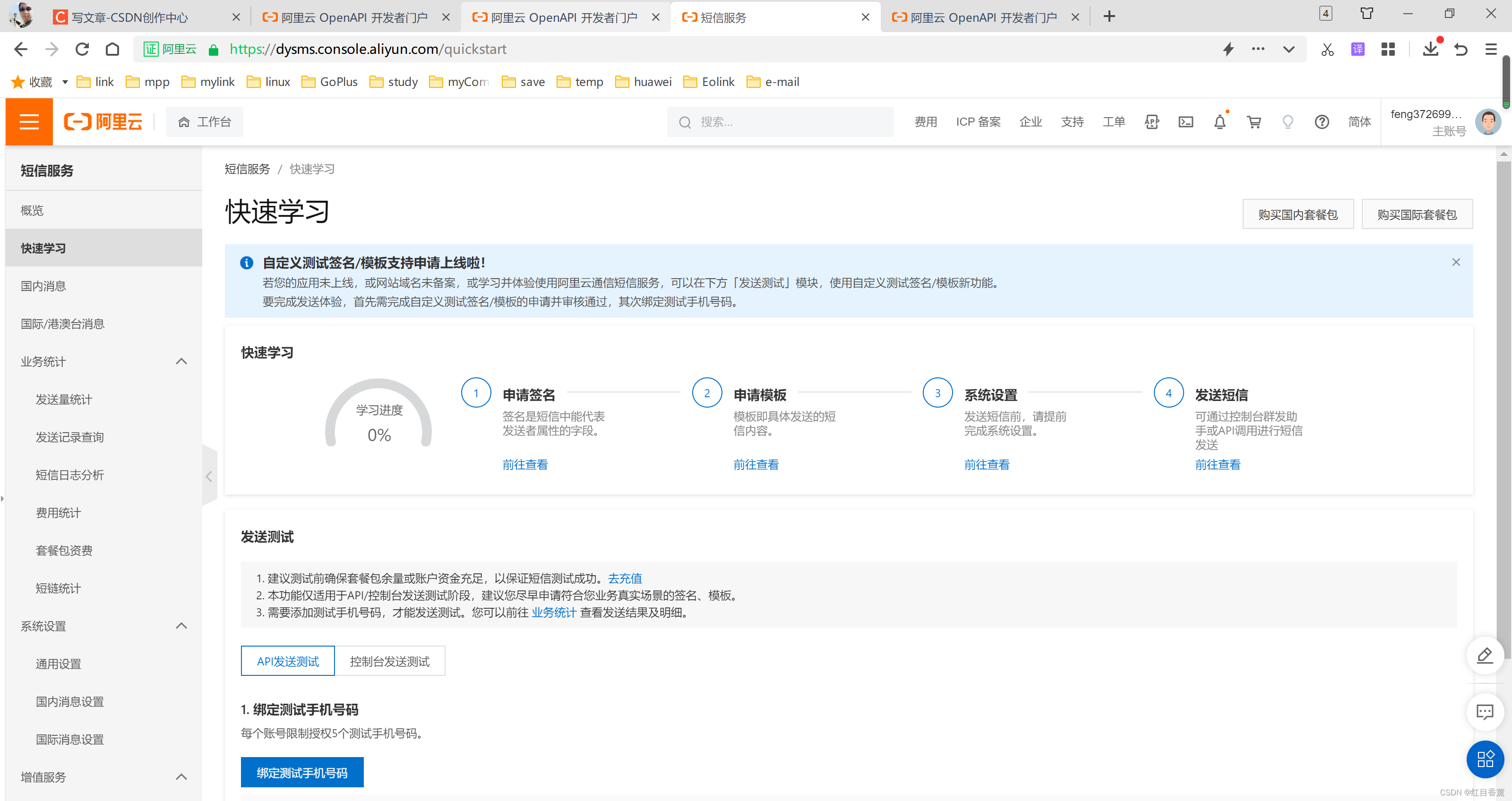
Task: Open a new browser tab
Action: 1109,17
